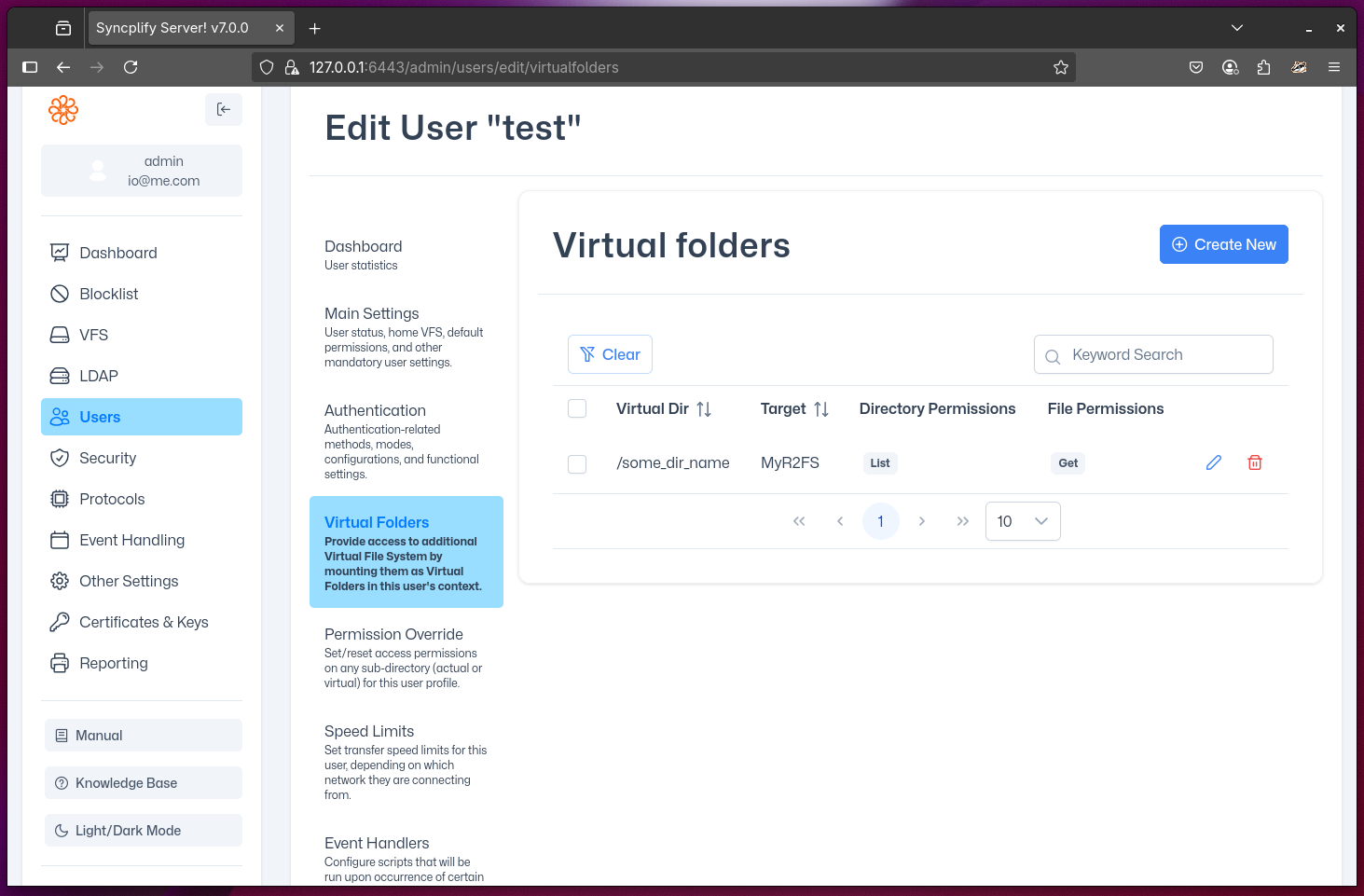Open Certificates & Keys settings
The width and height of the screenshot is (1364, 896).
coord(144,622)
